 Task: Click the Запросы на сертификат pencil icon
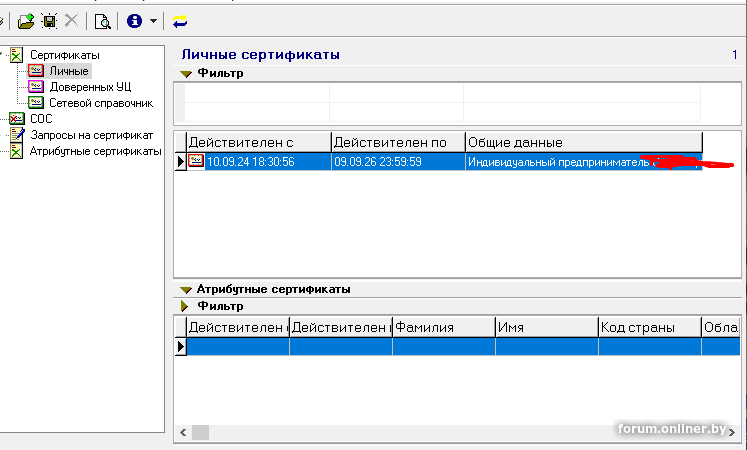[17, 135]
